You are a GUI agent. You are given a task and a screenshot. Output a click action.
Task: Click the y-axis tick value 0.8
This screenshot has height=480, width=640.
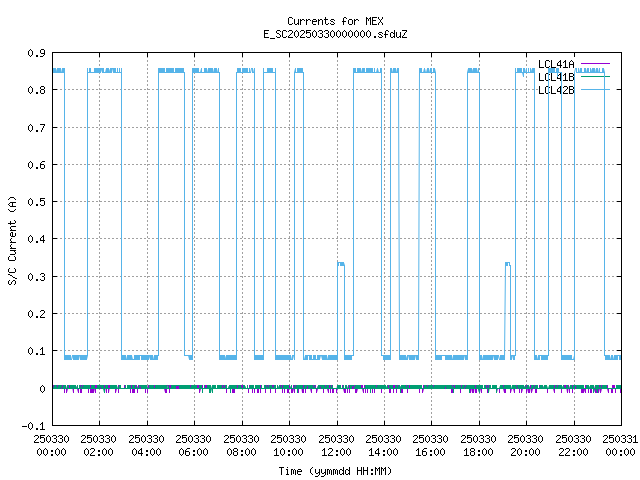tap(36, 90)
